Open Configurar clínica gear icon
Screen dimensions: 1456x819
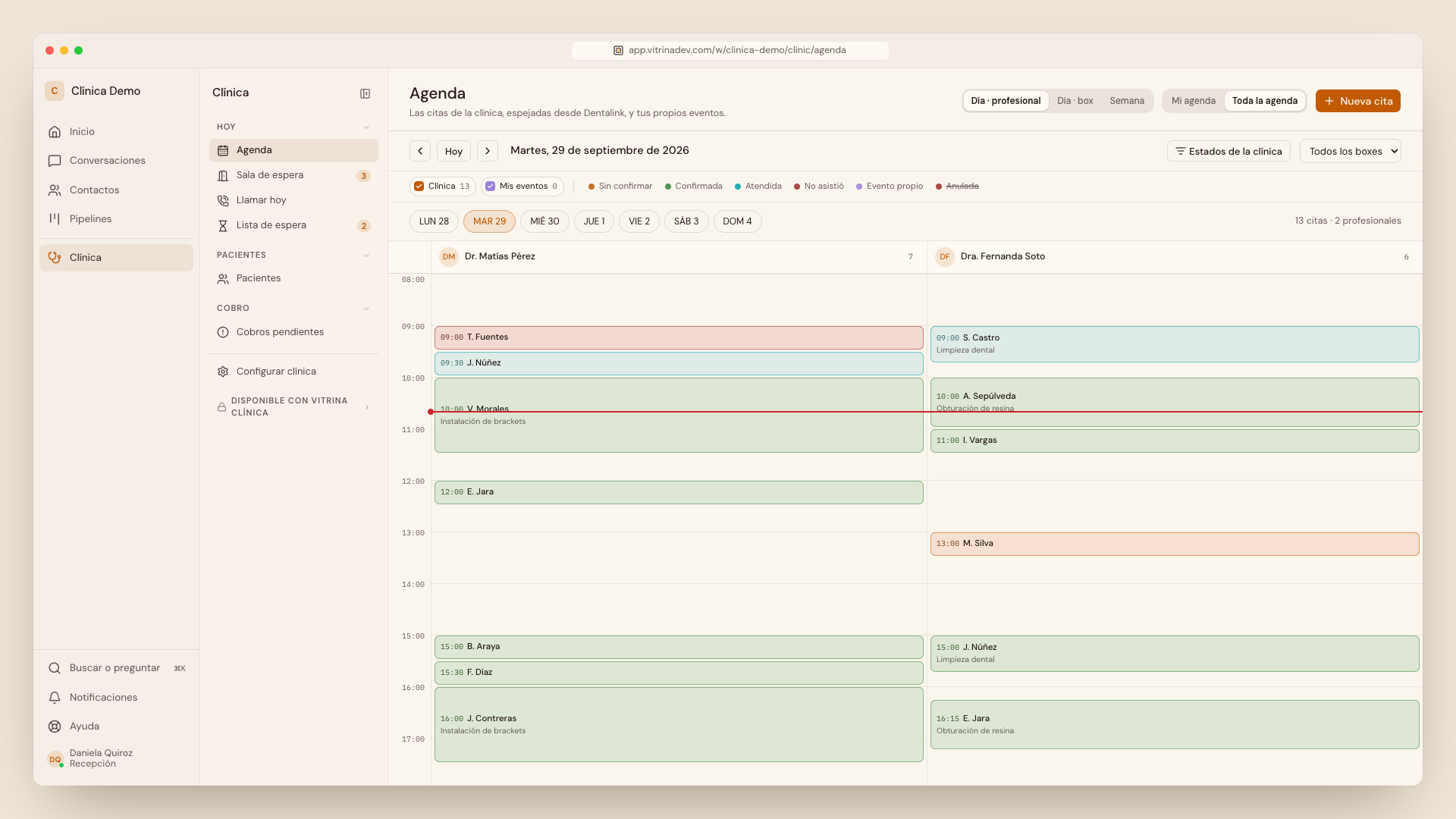[223, 372]
